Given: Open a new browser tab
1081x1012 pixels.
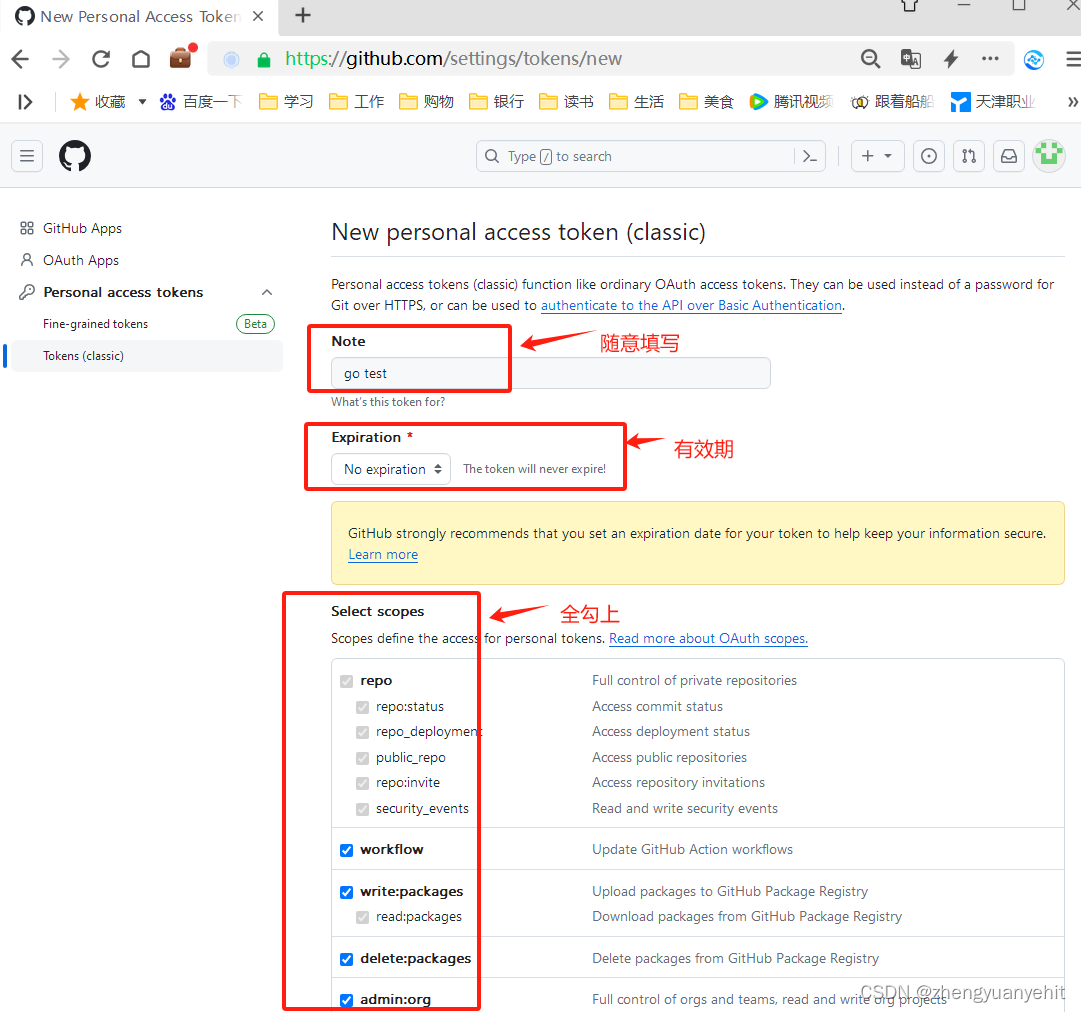Looking at the screenshot, I should pos(303,15).
